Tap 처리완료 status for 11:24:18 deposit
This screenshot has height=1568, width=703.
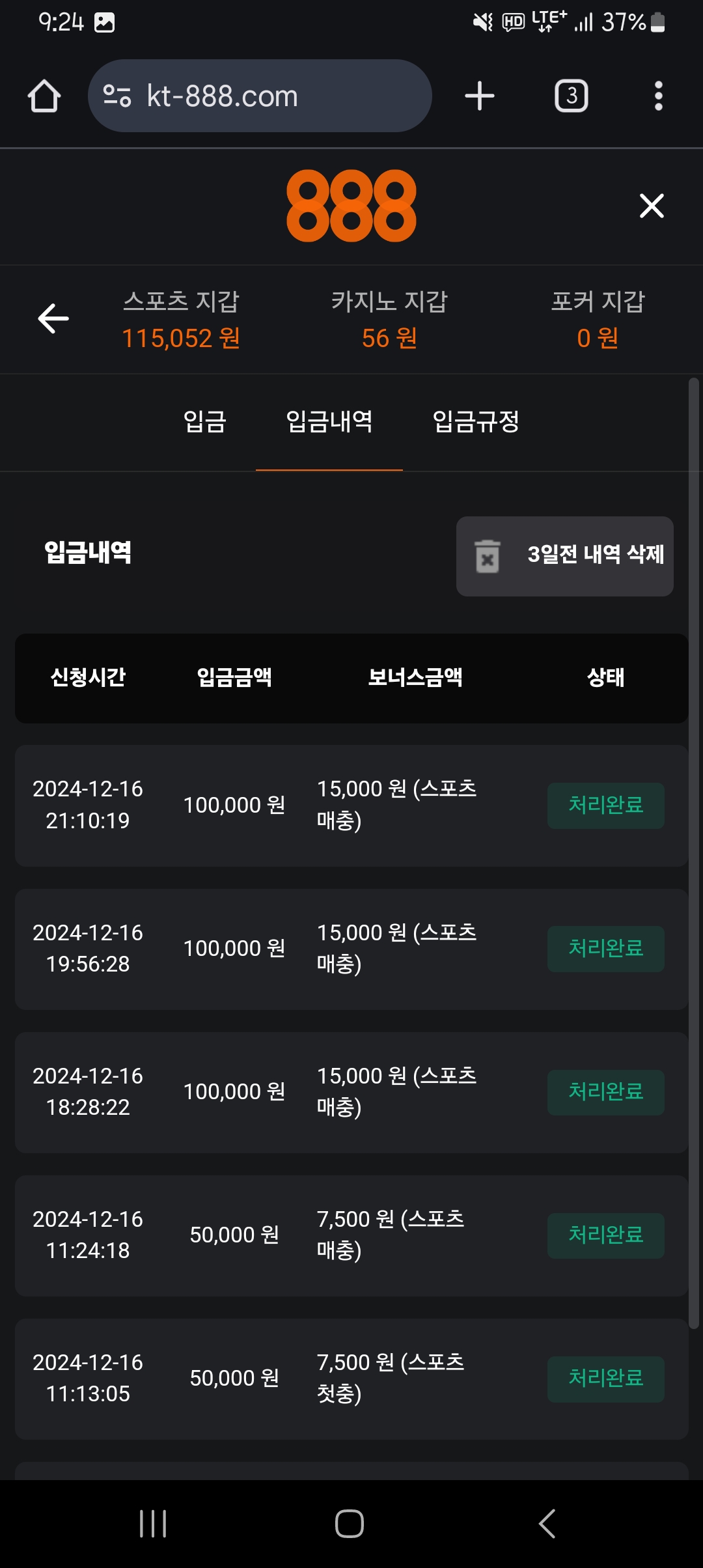coord(605,1235)
